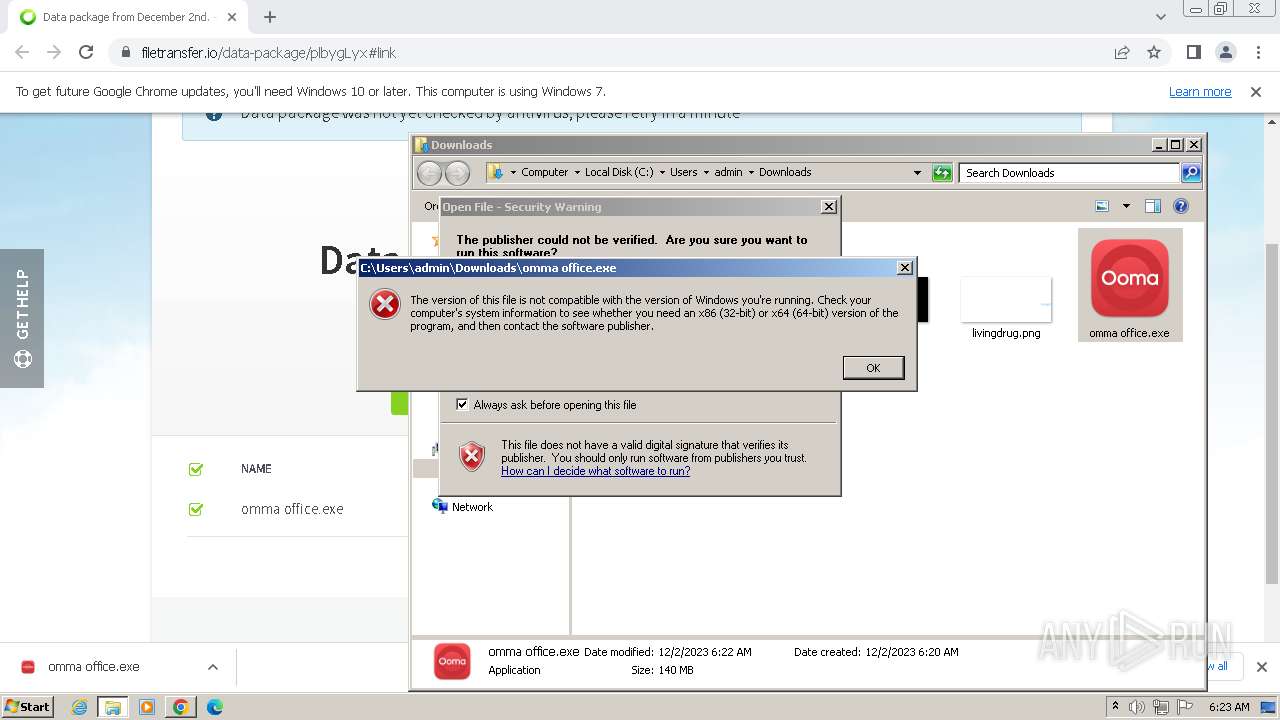Click the shield warning icon in Security Warning
Screen dimensions: 1280x720
point(472,456)
